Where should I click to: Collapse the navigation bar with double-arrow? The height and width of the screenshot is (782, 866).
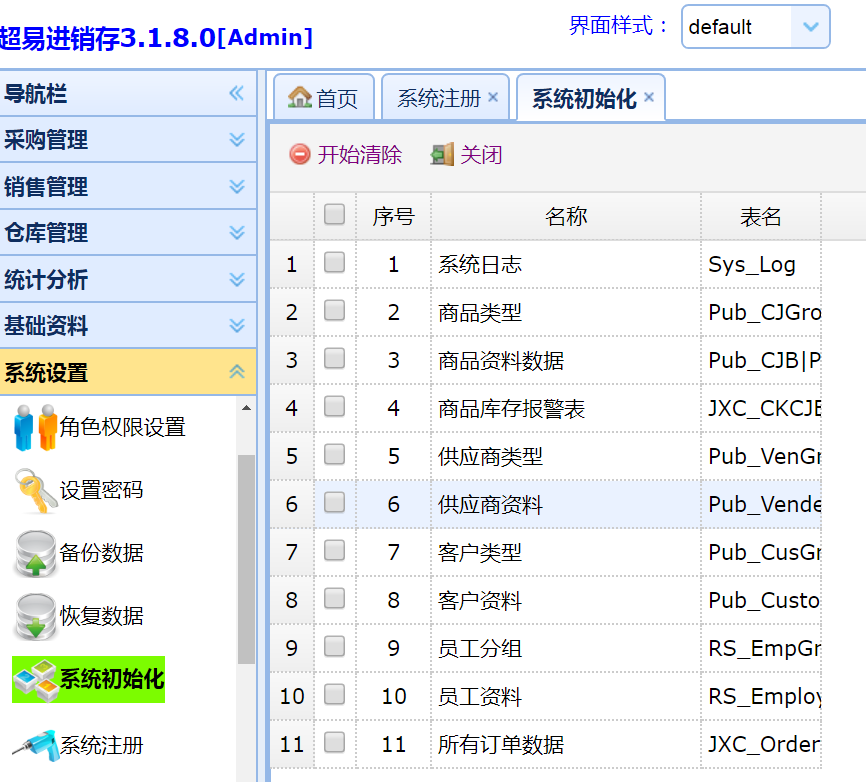click(237, 94)
